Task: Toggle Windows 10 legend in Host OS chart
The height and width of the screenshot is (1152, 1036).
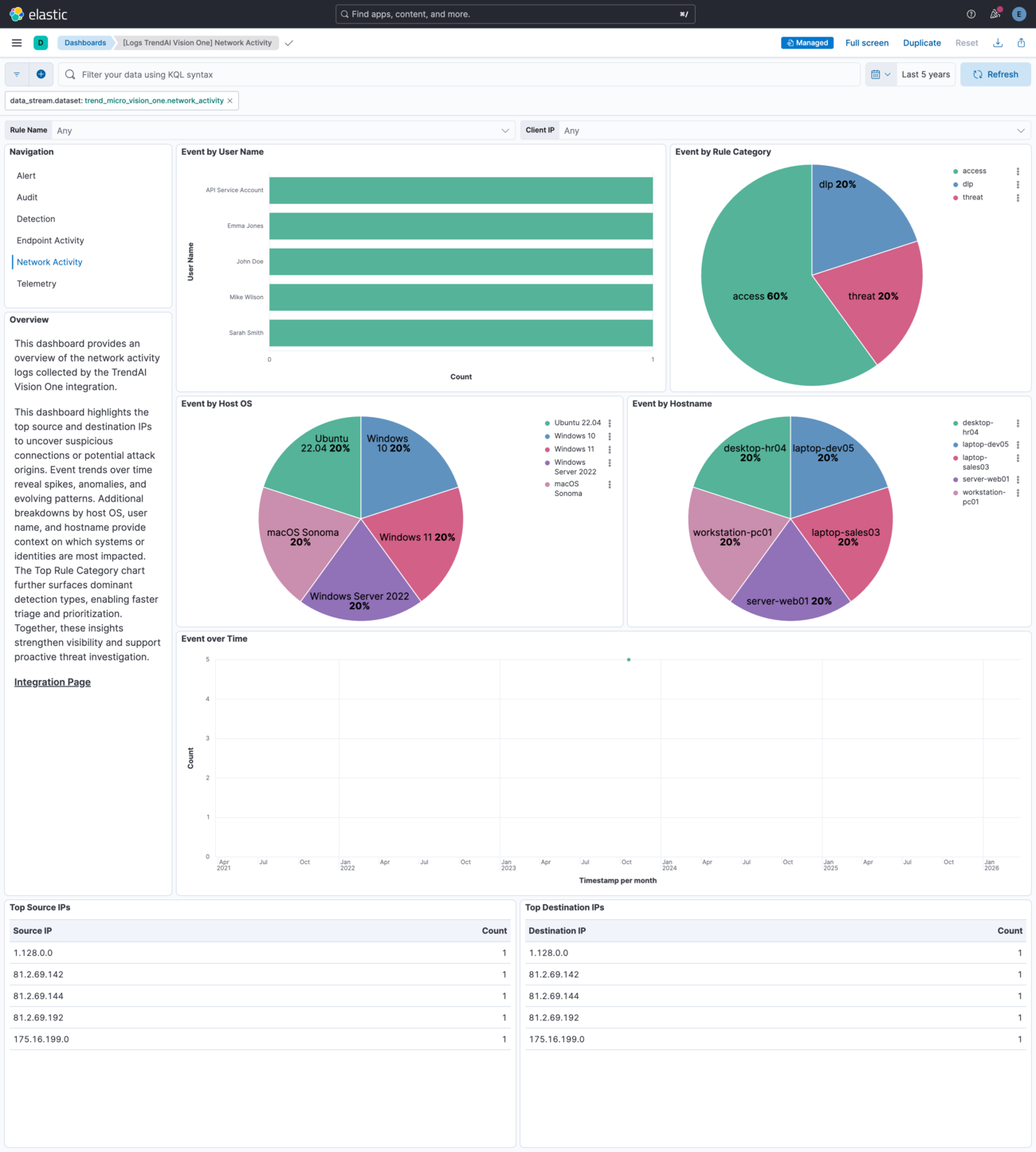Action: tap(575, 435)
